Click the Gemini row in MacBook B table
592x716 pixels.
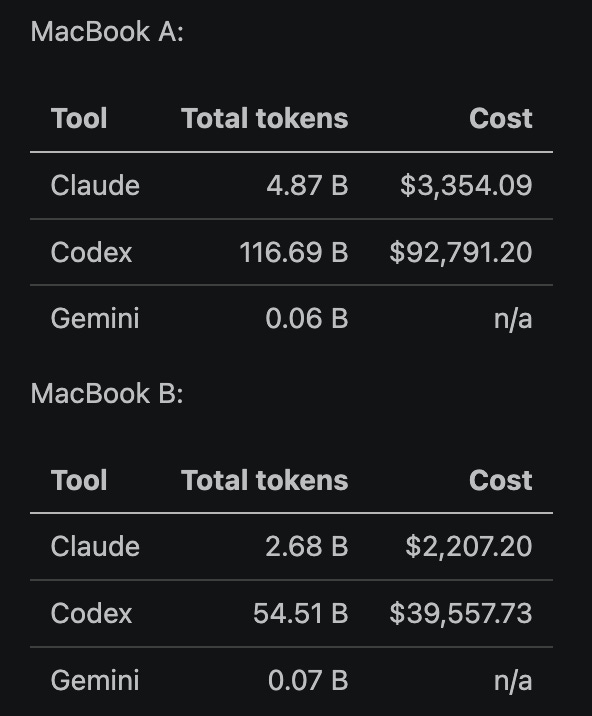click(x=291, y=680)
